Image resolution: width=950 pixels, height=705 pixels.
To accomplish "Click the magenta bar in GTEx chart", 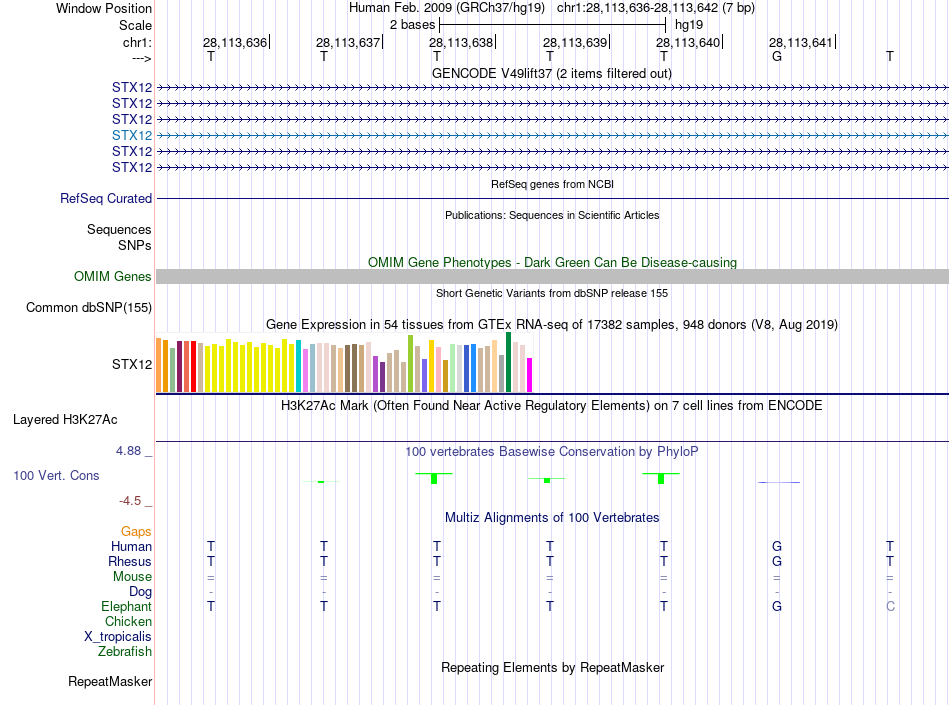I will tap(529, 375).
